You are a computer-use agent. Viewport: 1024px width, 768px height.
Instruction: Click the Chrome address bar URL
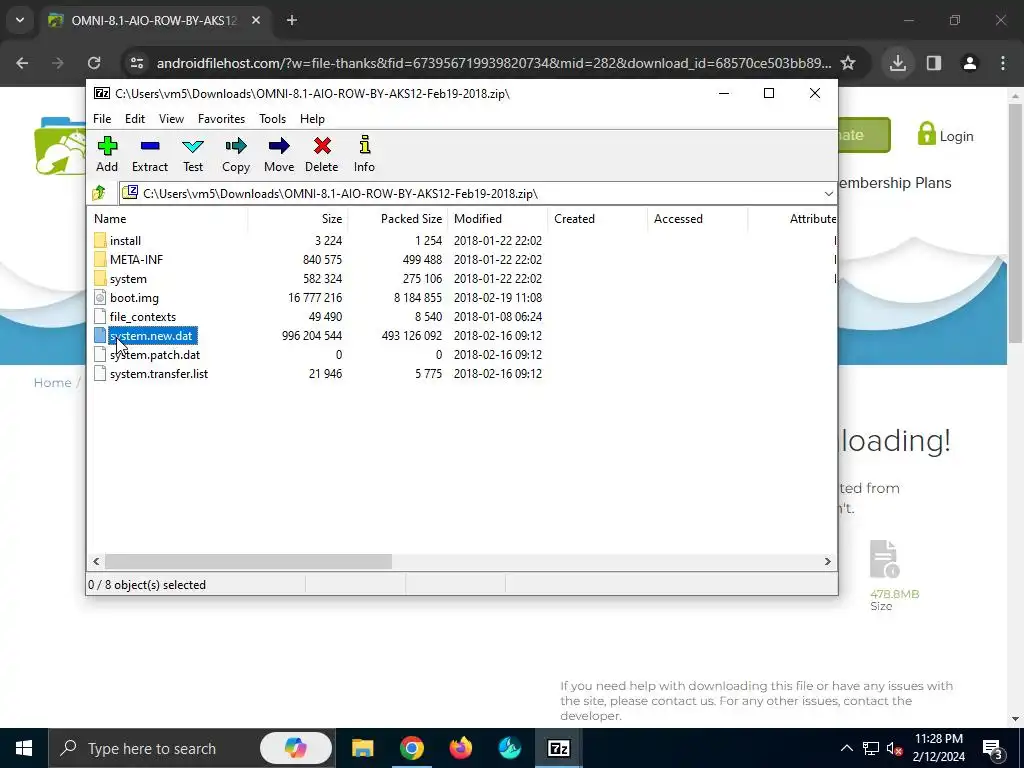(494, 63)
